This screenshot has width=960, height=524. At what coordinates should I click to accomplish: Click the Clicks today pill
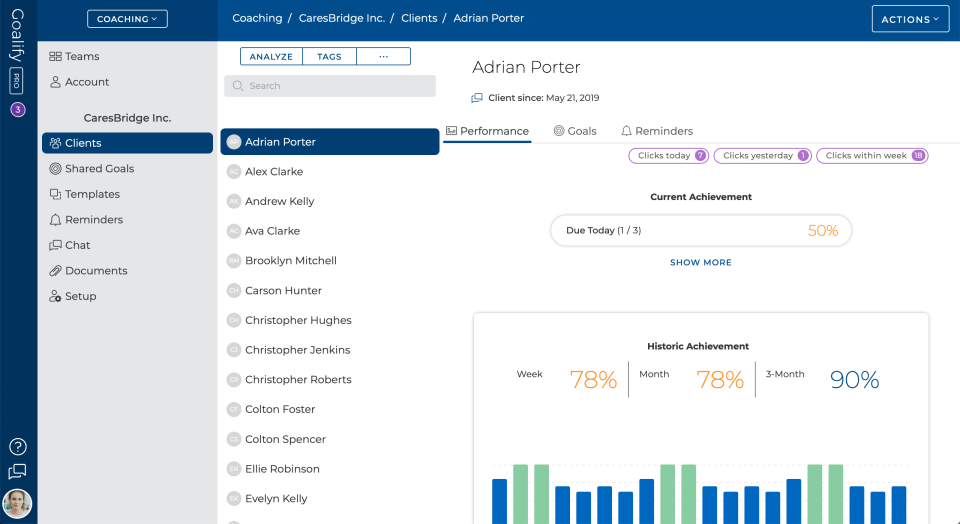point(669,156)
